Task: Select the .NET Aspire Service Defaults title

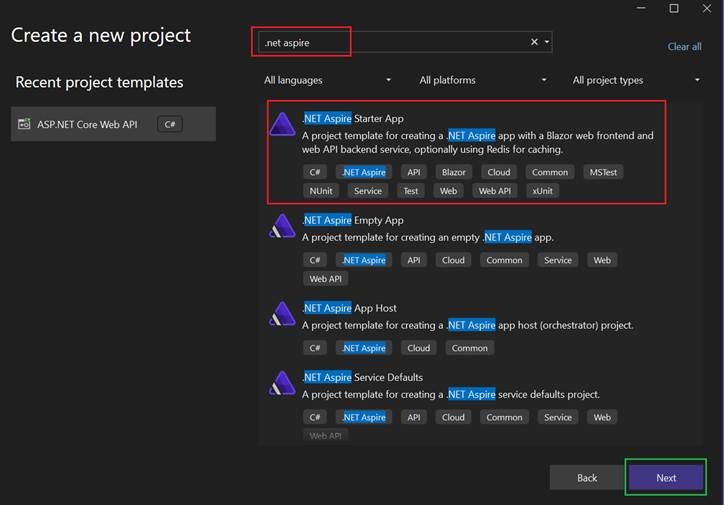Action: [362, 377]
